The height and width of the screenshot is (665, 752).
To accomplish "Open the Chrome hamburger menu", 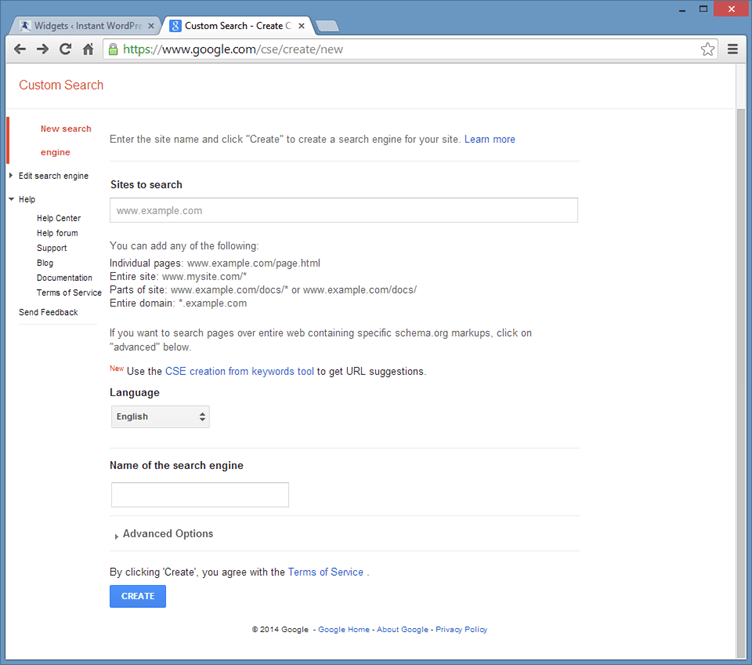I will tap(733, 49).
